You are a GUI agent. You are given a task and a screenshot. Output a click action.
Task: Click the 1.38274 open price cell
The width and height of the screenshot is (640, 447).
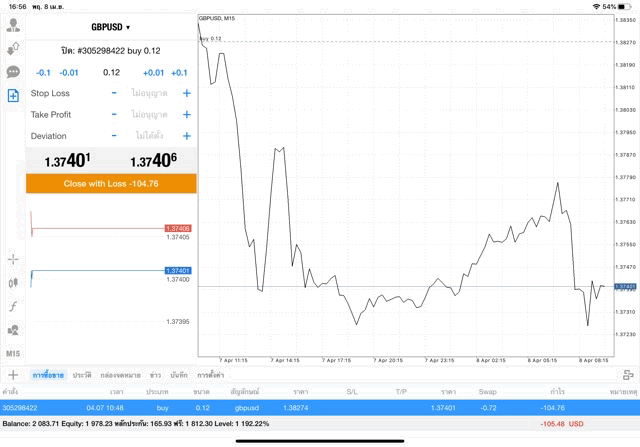[296, 407]
